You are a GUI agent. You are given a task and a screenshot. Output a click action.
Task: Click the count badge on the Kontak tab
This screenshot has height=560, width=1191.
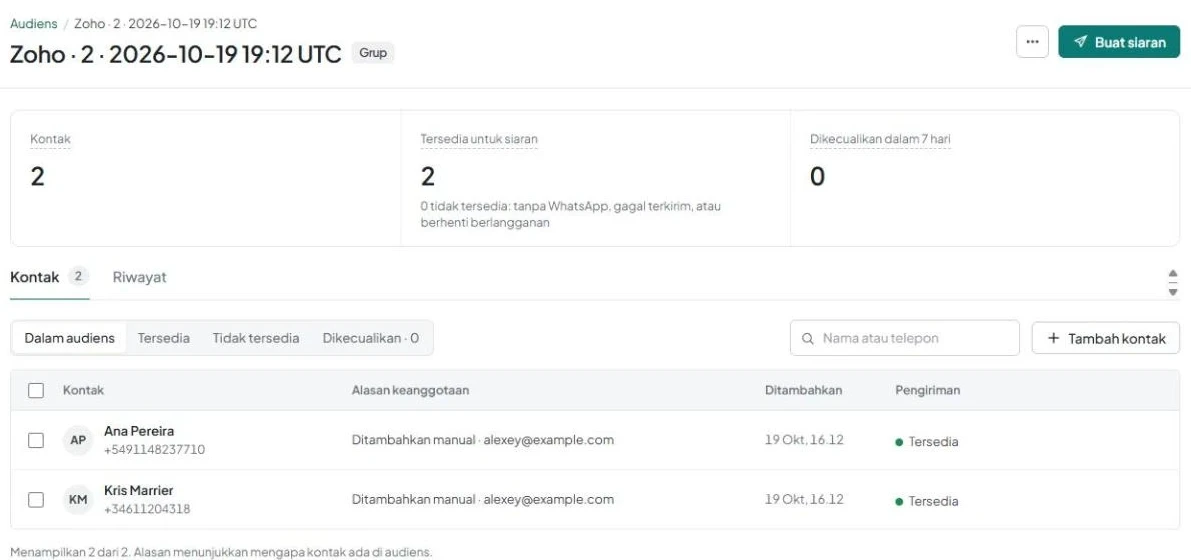coord(78,277)
